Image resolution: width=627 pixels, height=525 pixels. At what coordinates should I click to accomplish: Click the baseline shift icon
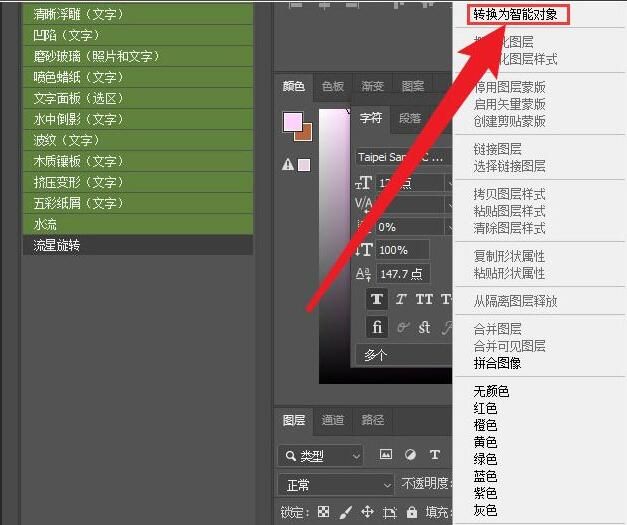363,274
